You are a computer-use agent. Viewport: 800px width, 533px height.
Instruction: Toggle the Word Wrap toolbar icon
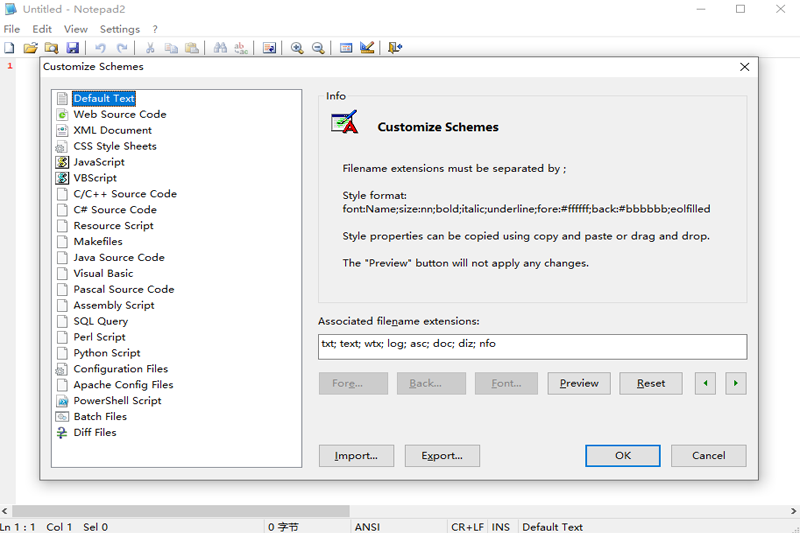point(269,48)
